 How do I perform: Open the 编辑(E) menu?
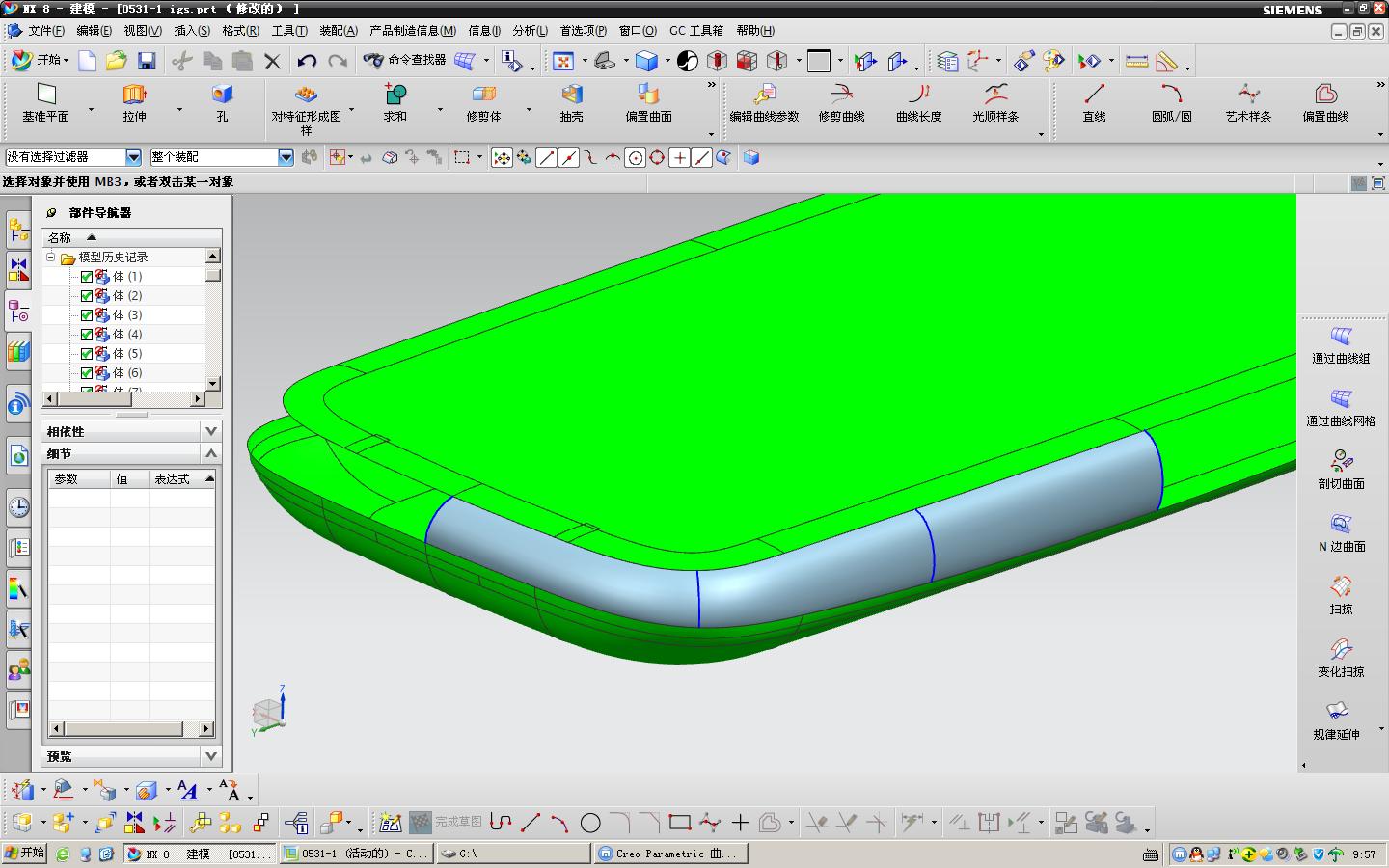(x=94, y=30)
